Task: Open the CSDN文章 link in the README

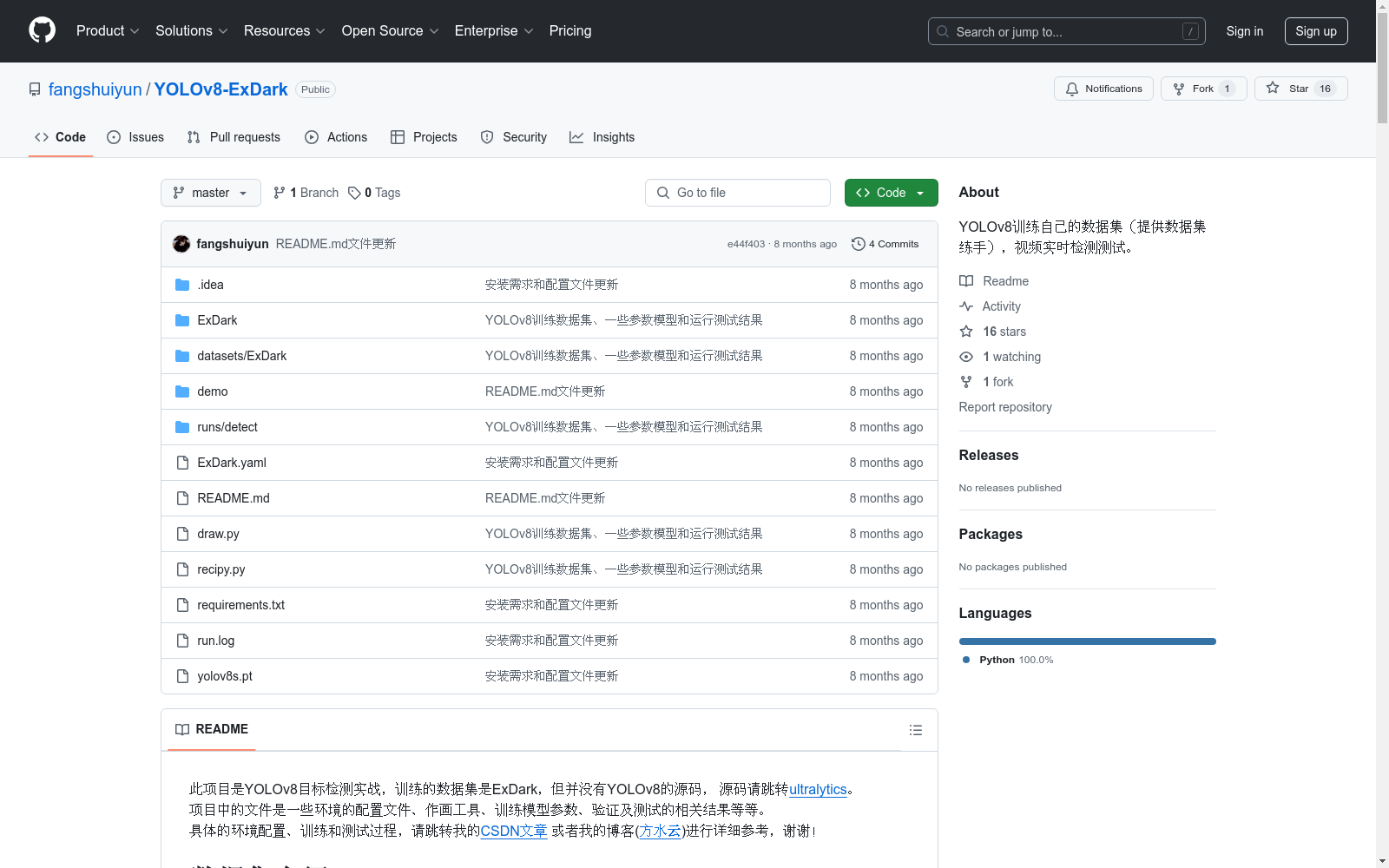Action: (x=514, y=831)
